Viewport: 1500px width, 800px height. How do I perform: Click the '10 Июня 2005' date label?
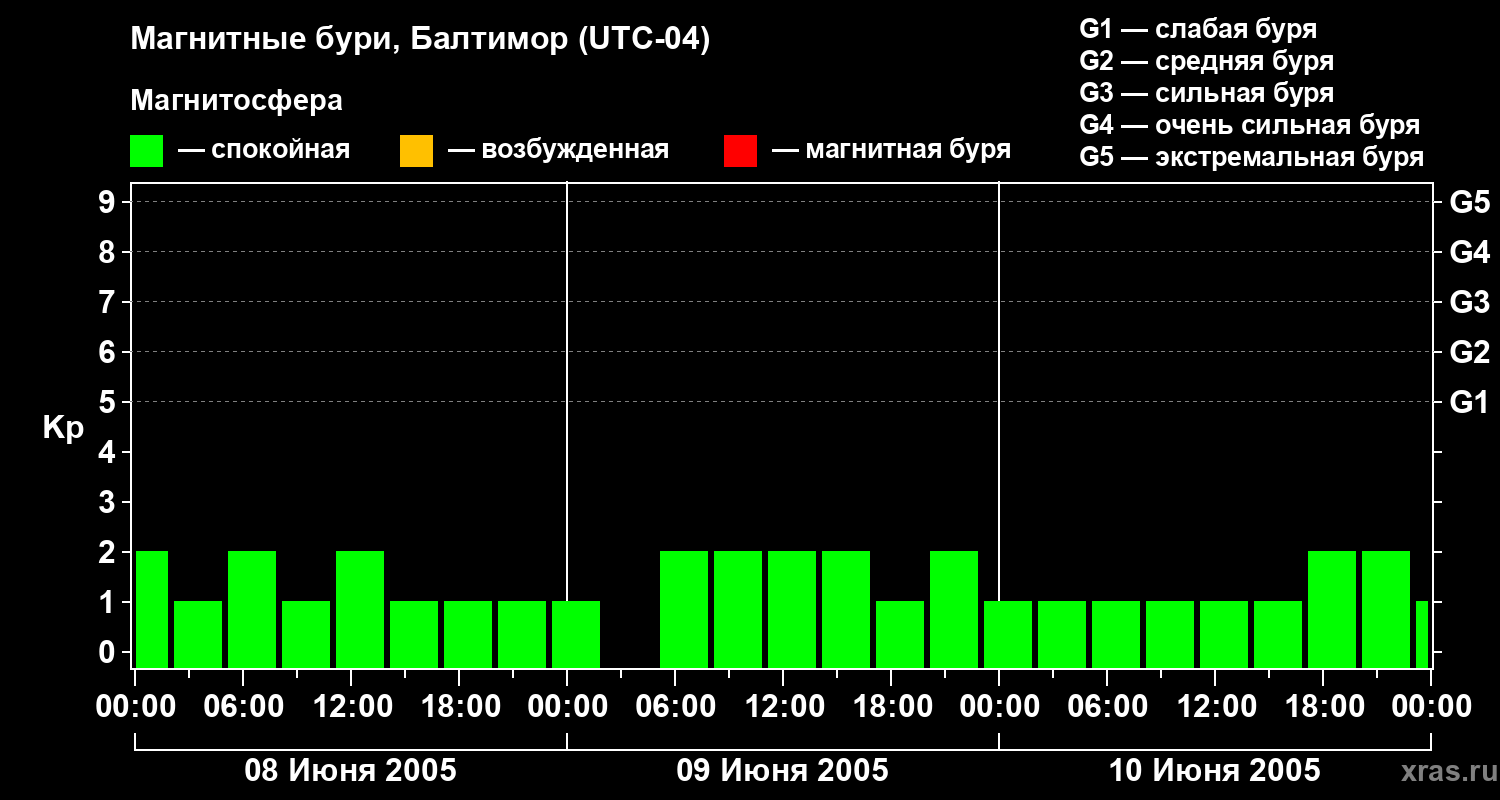pos(1215,771)
